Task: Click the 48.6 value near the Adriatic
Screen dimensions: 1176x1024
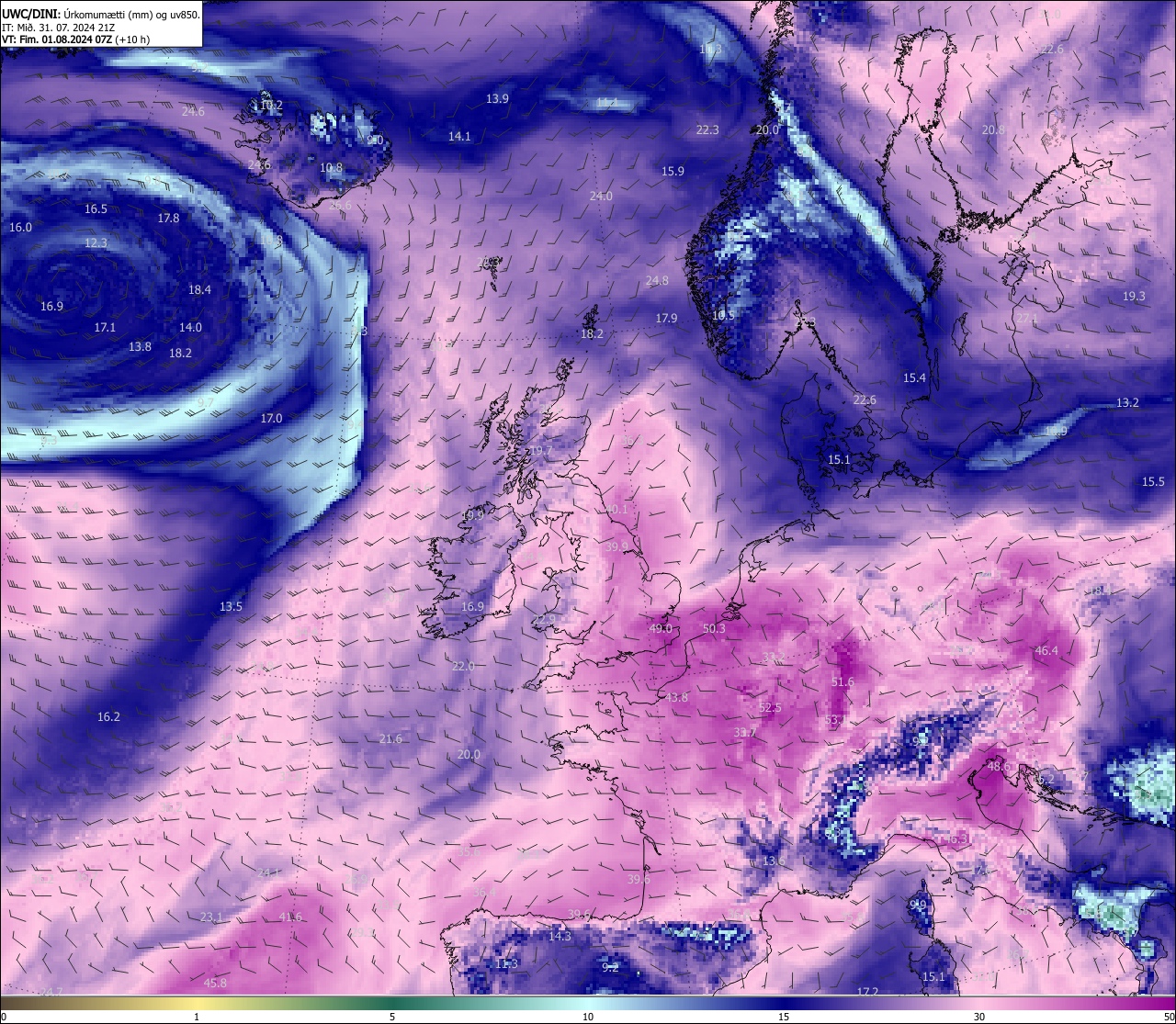Action: (999, 767)
